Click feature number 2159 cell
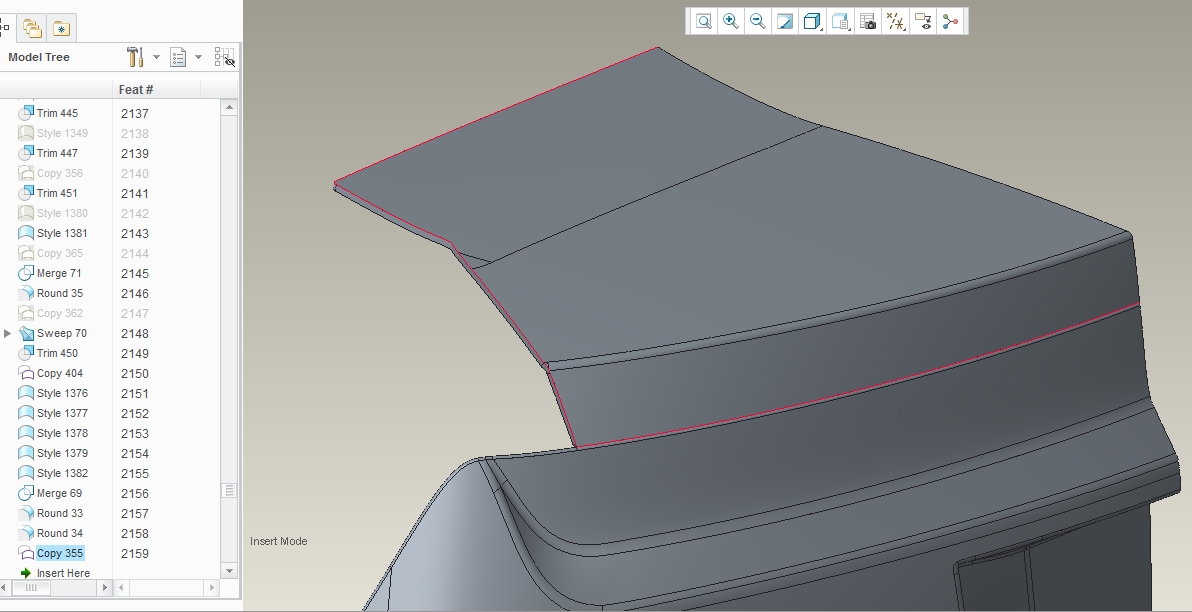Screen dimensions: 1192x612 click(x=135, y=553)
